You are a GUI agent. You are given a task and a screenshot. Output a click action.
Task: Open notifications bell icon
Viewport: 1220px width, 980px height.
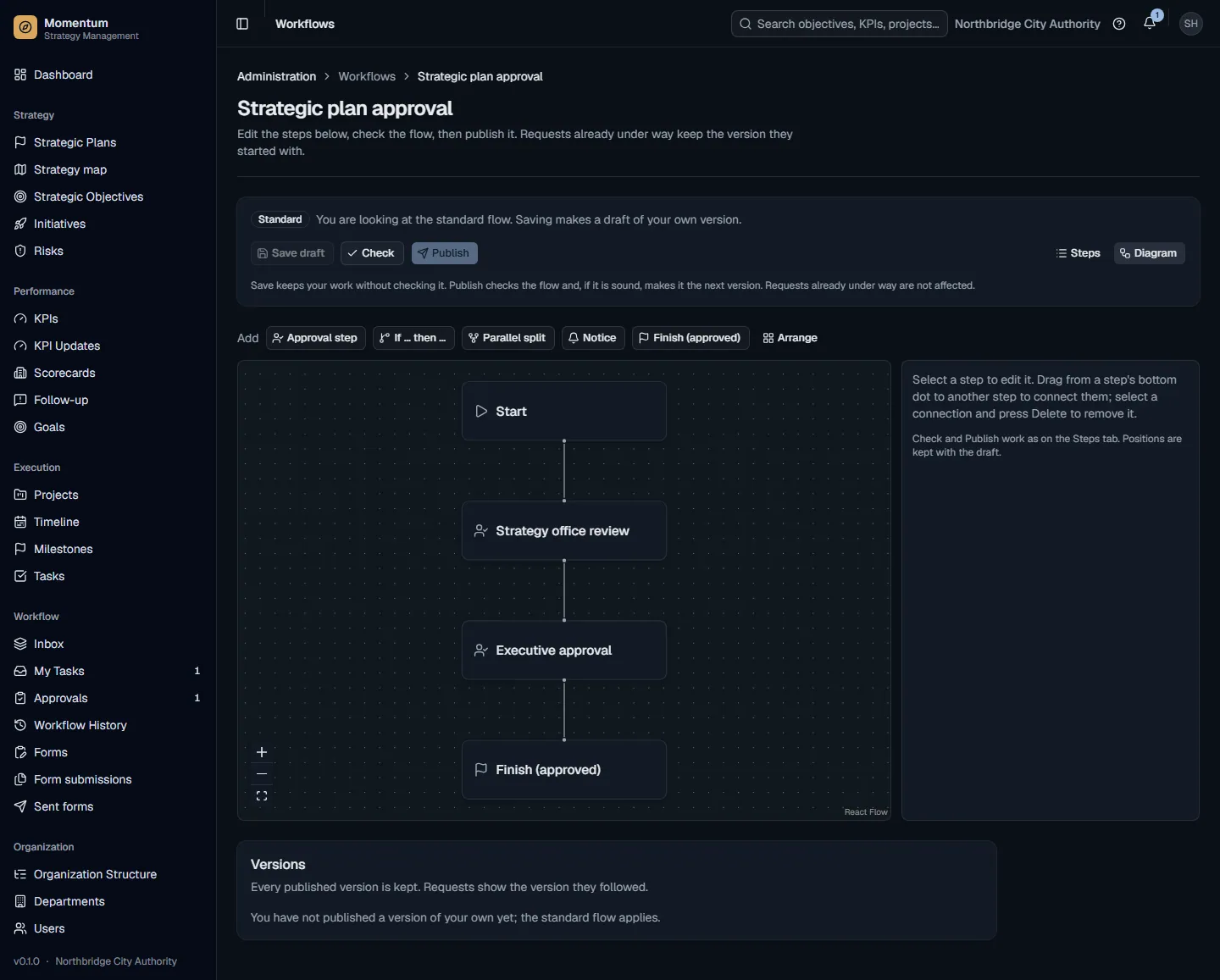coord(1150,24)
